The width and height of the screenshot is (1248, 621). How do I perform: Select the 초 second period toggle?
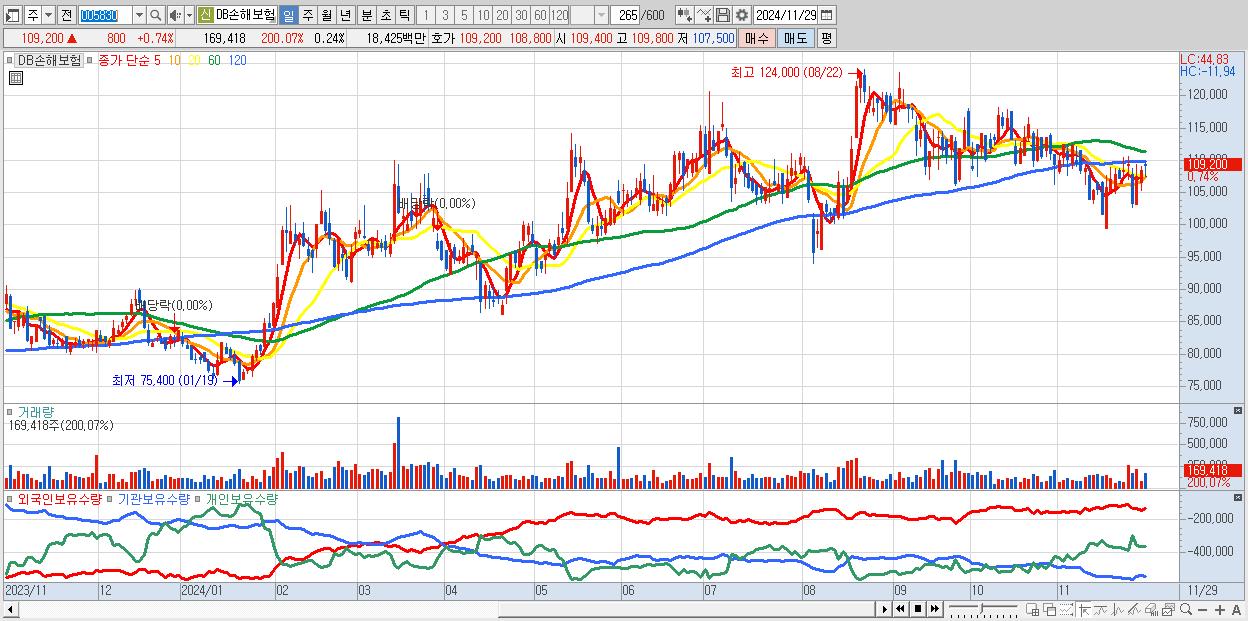(x=384, y=15)
